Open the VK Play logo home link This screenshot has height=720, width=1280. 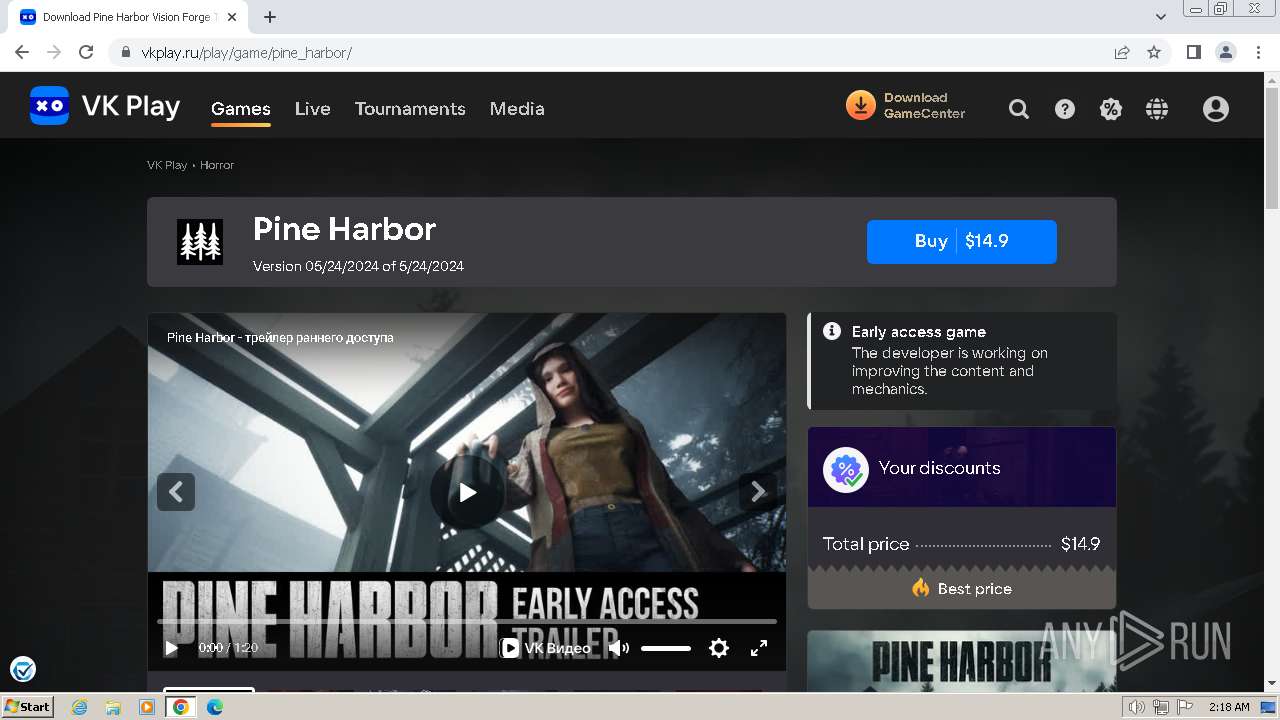105,107
